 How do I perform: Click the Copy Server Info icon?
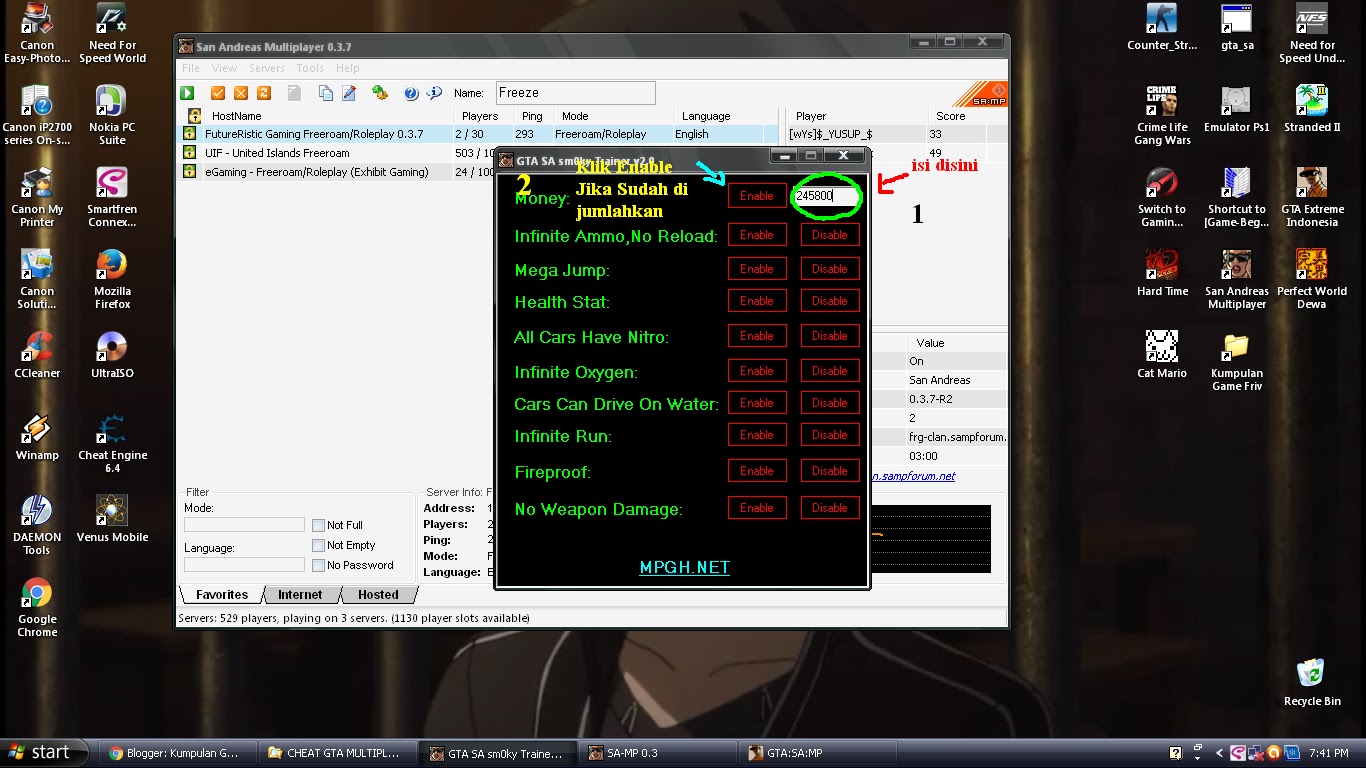326,93
